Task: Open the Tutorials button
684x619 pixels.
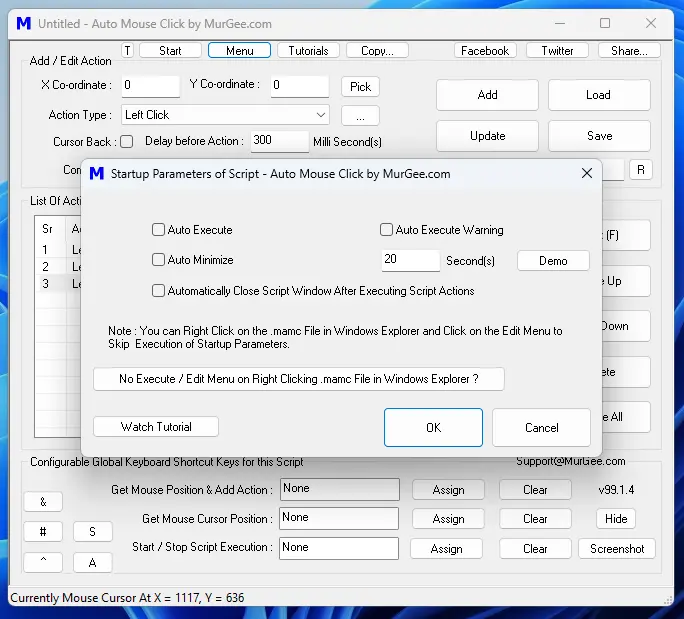Action: click(308, 51)
